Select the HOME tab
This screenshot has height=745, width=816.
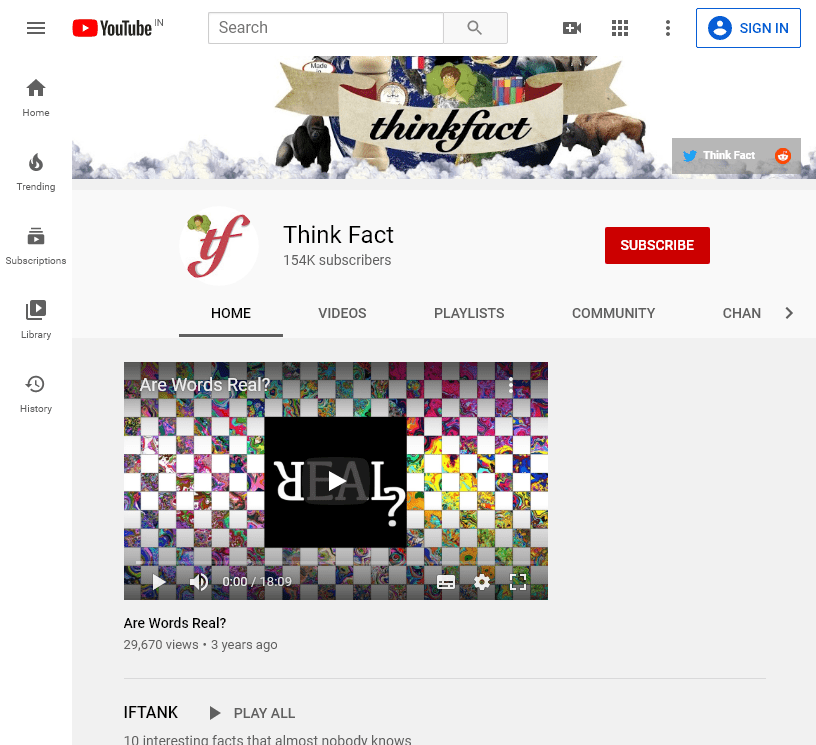pos(231,313)
